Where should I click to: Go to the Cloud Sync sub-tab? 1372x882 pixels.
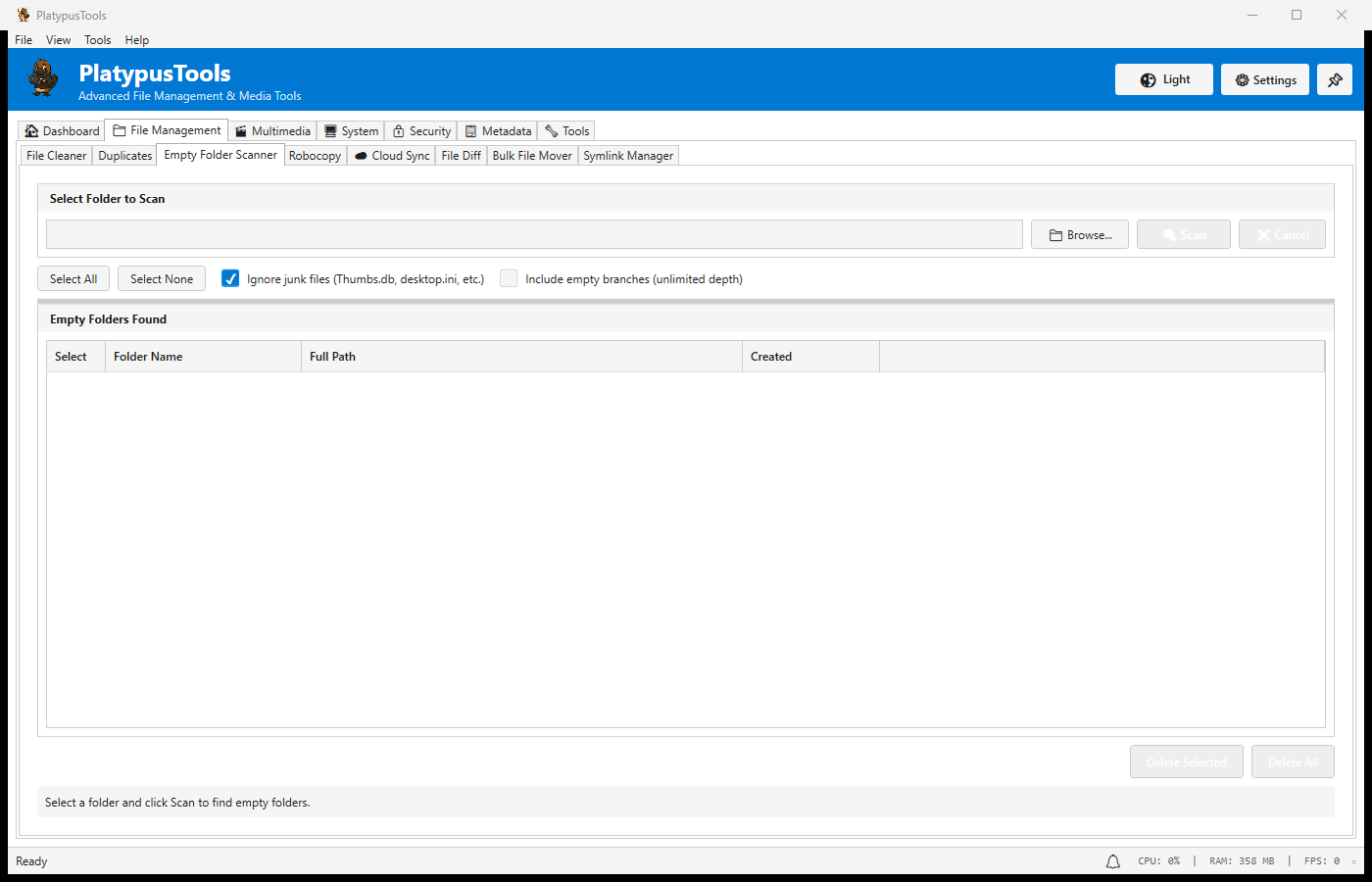pos(391,156)
